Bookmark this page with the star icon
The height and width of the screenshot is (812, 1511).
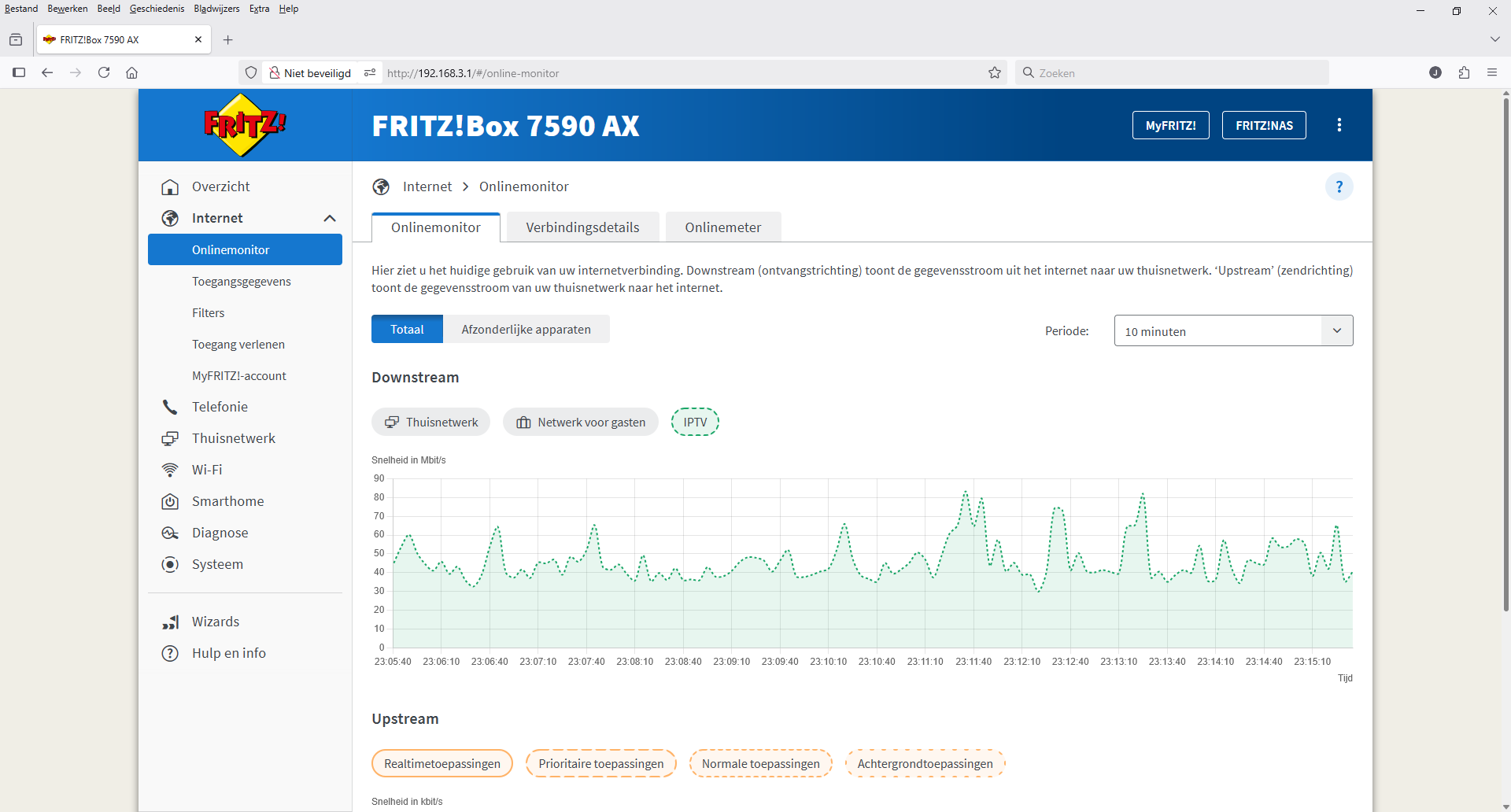[995, 72]
